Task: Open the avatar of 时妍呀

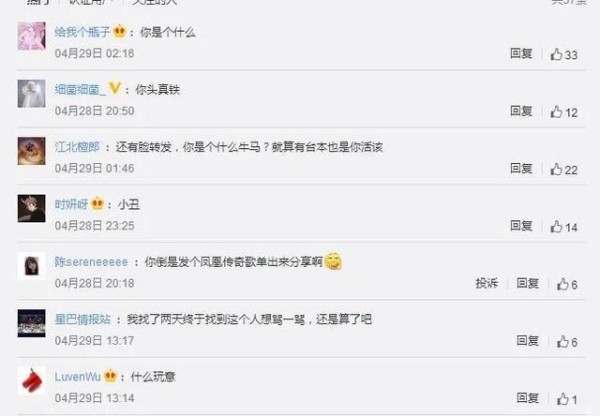Action: pos(31,208)
